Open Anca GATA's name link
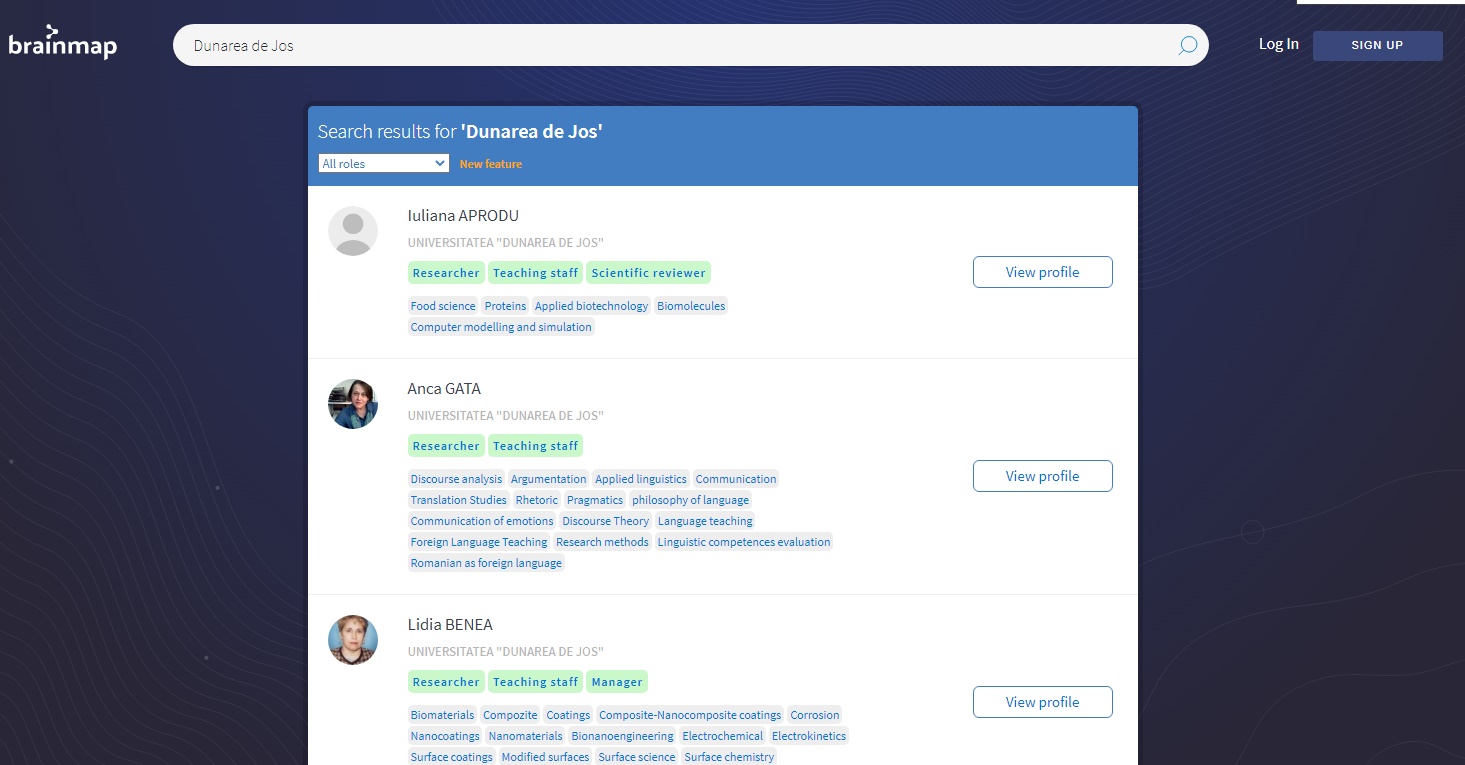The image size is (1465, 765). point(444,389)
